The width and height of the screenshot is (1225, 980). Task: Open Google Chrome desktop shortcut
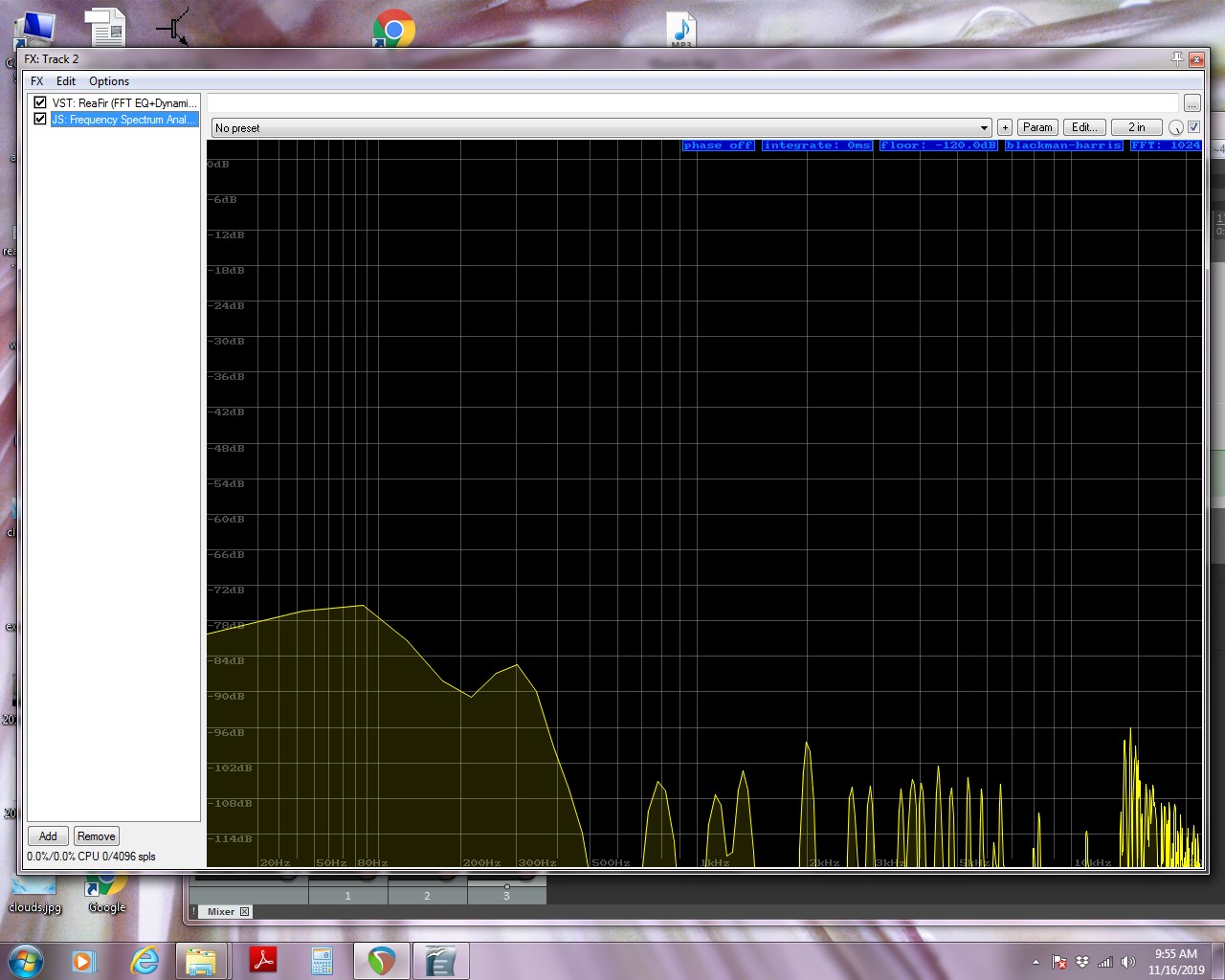point(393,29)
